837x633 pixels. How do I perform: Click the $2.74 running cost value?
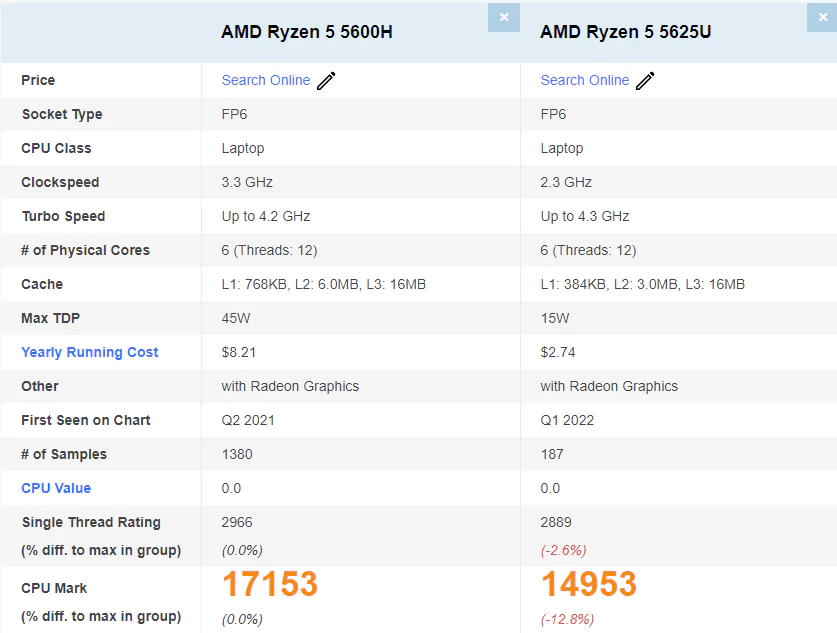point(558,352)
